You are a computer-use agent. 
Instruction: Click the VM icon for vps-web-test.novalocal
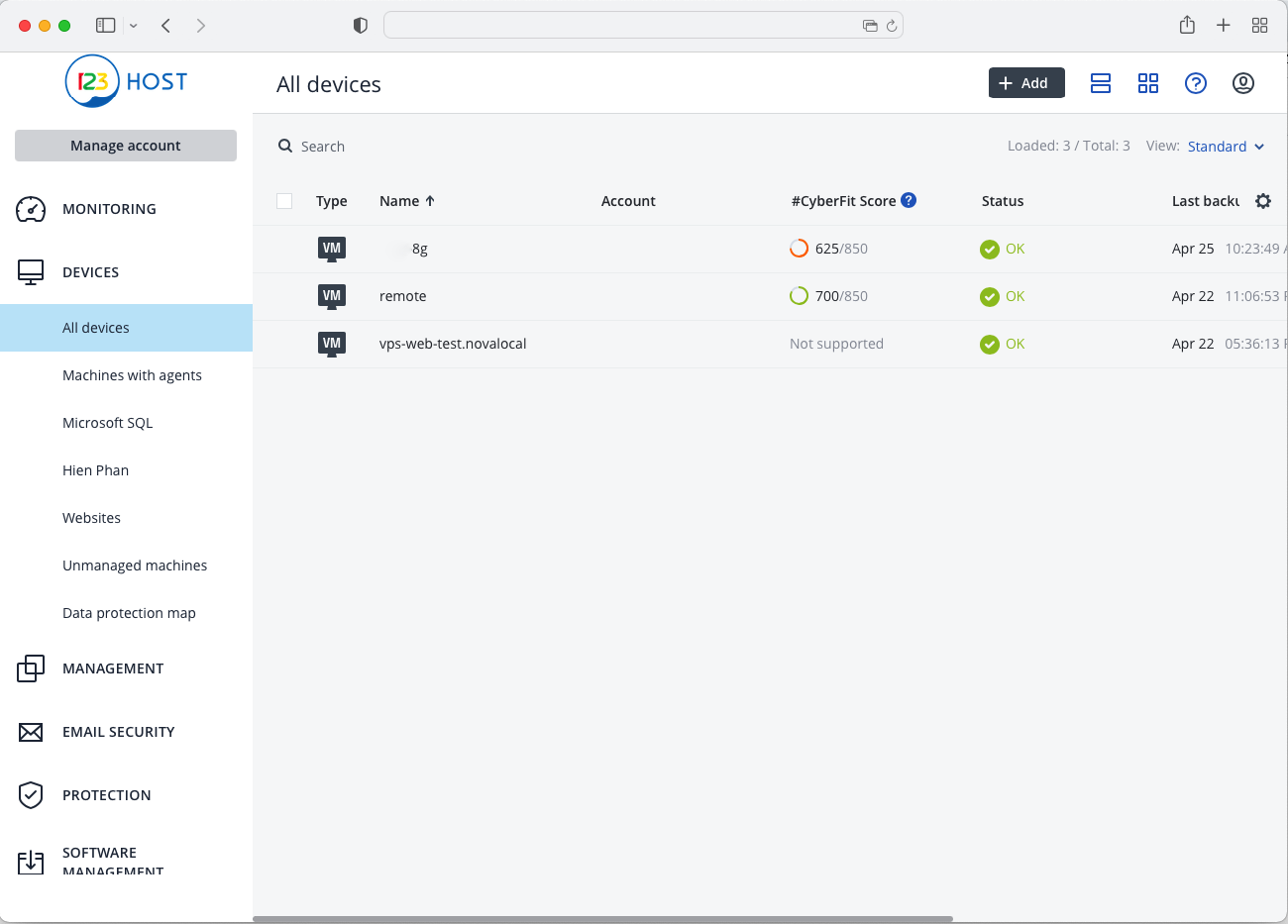pyautogui.click(x=332, y=344)
